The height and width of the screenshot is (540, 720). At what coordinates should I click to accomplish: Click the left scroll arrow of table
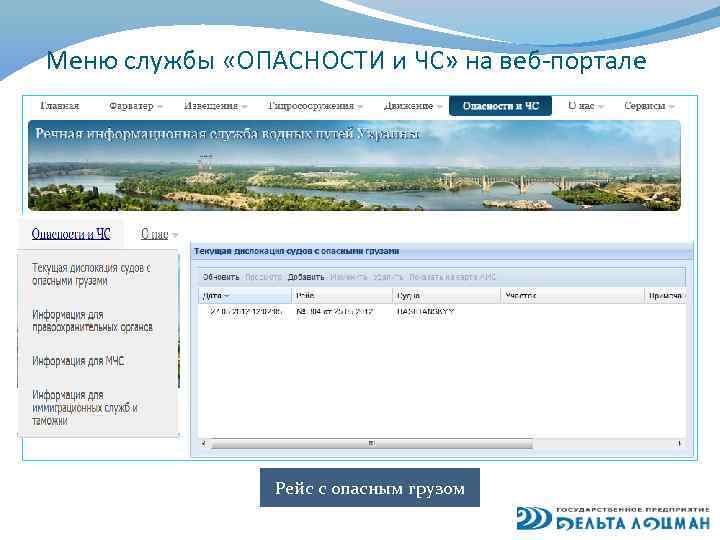tap(204, 444)
